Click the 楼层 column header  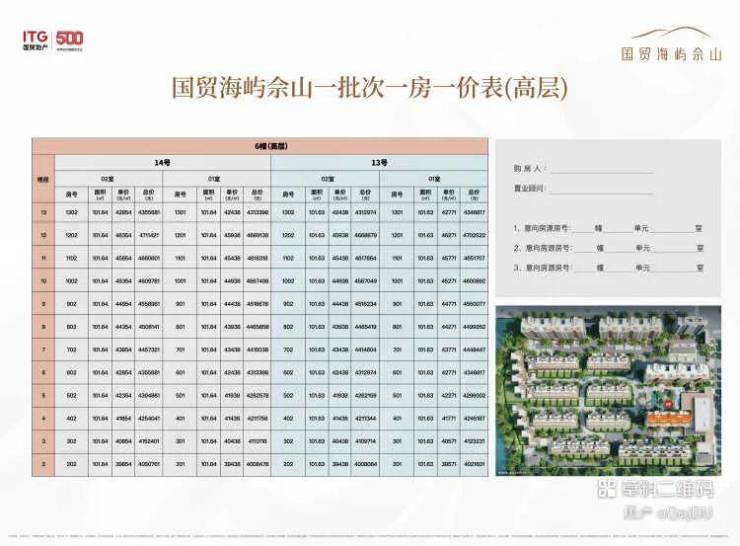[x=43, y=179]
